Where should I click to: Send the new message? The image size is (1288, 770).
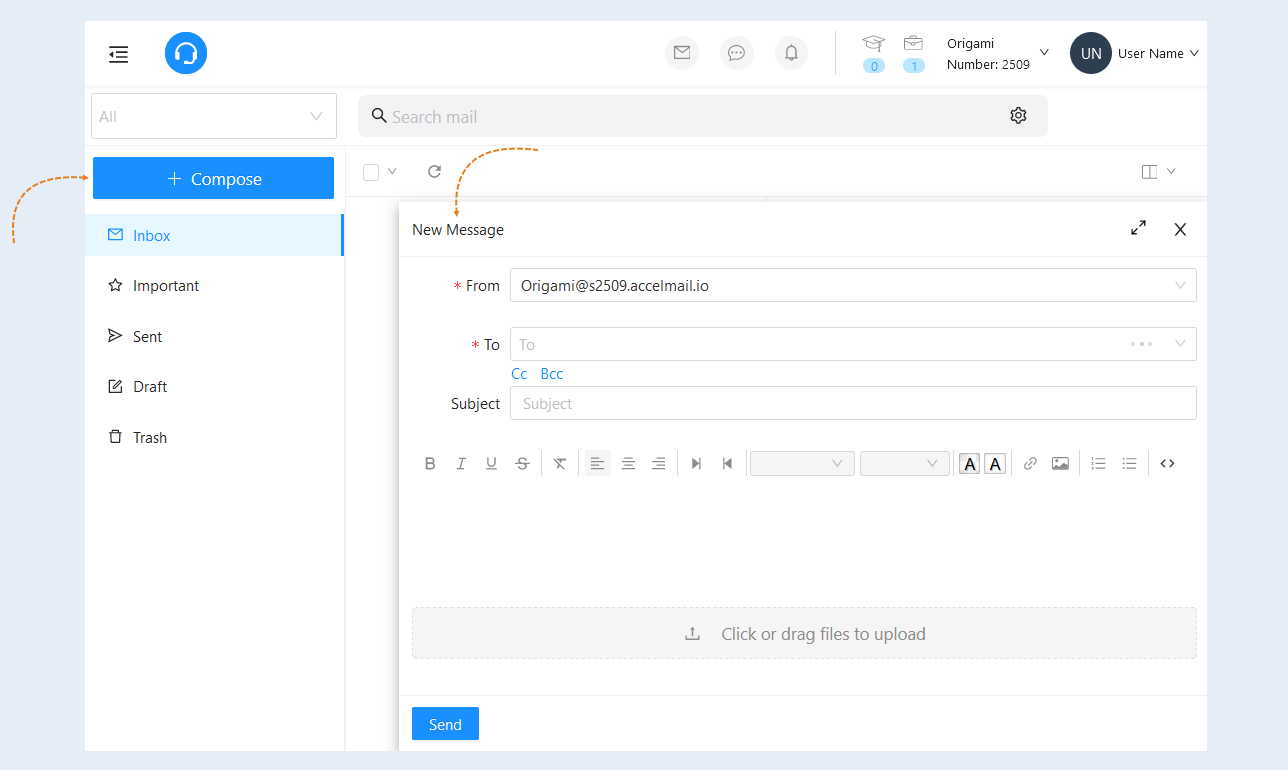pos(445,724)
